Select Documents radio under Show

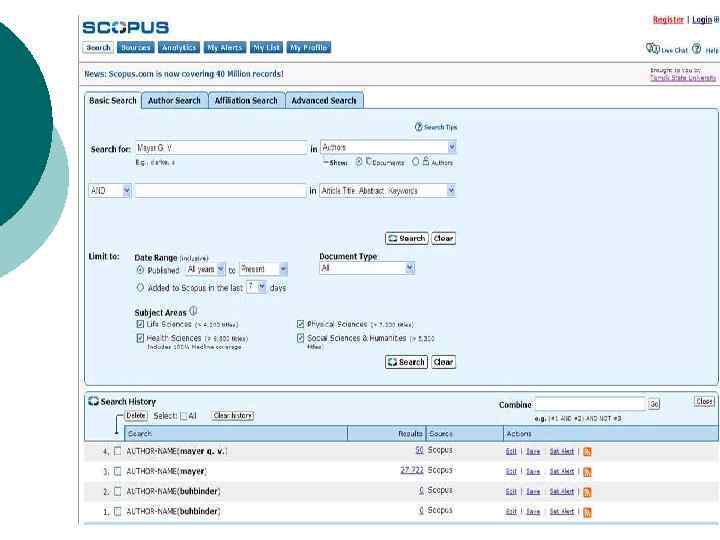359,162
